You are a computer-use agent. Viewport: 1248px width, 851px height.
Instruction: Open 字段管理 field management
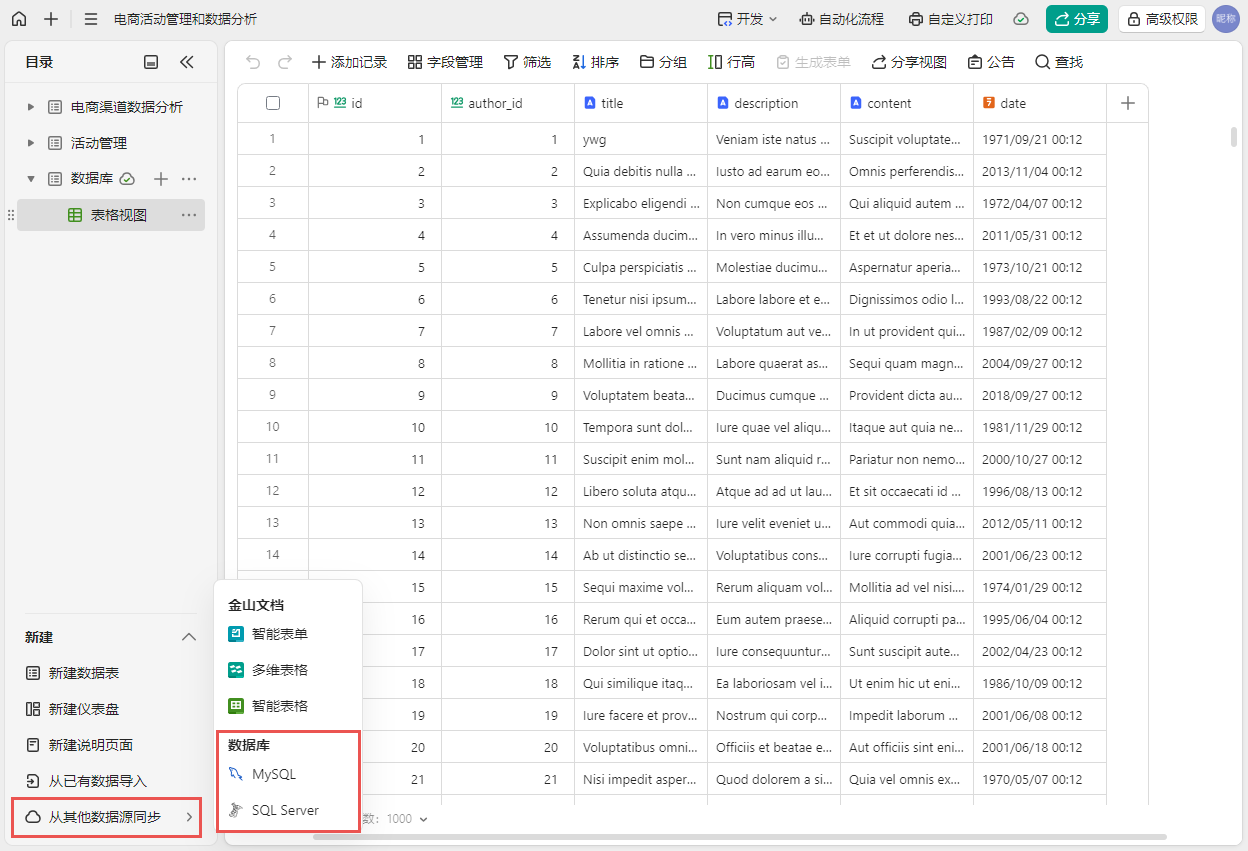(445, 62)
